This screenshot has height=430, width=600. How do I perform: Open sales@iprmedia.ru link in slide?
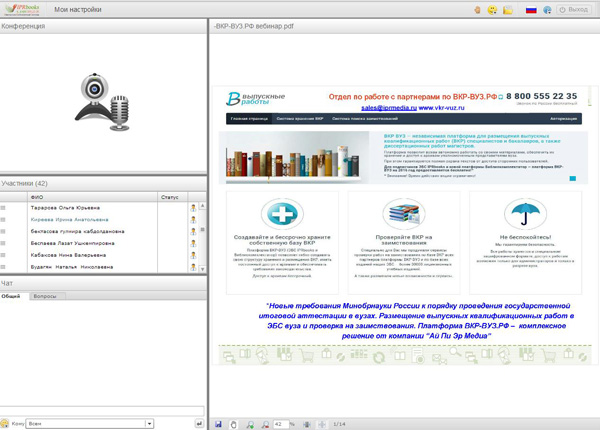click(389, 108)
